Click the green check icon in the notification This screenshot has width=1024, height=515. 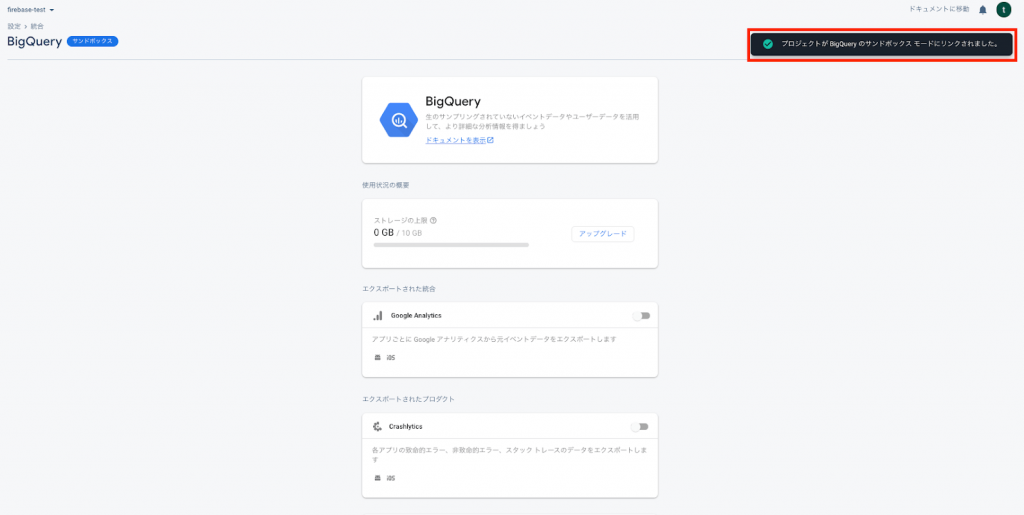click(x=768, y=44)
